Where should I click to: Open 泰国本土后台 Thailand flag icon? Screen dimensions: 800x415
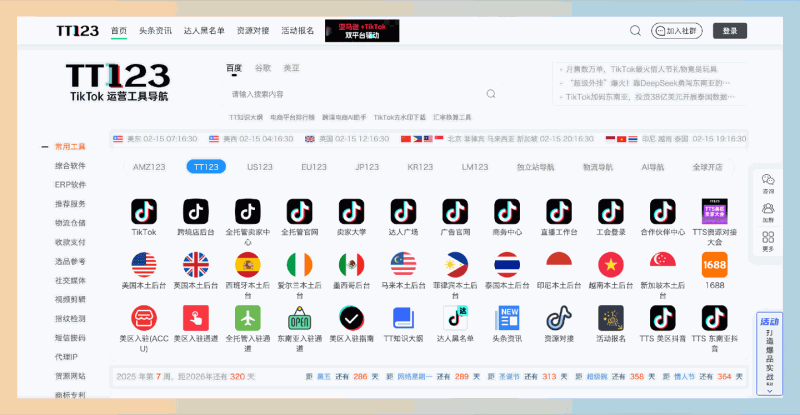coord(507,265)
